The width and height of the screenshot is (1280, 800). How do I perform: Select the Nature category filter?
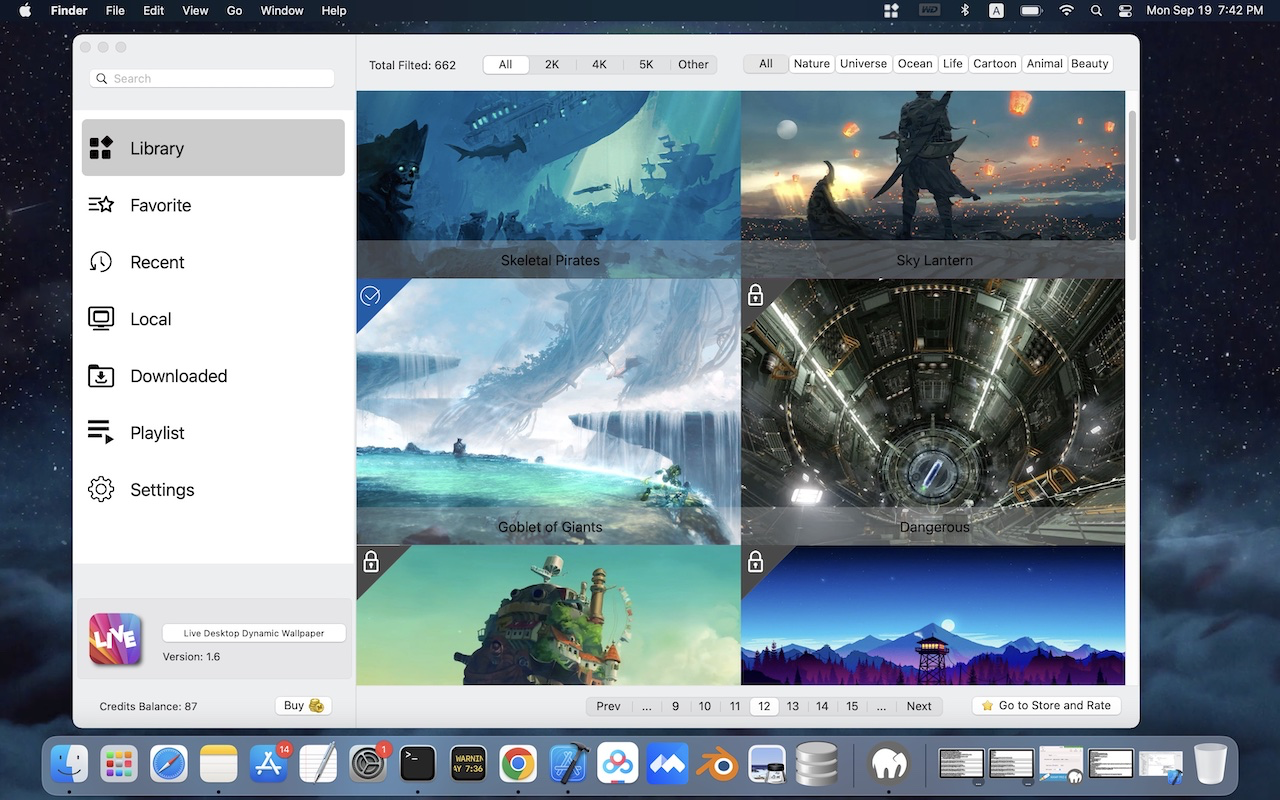(x=811, y=64)
